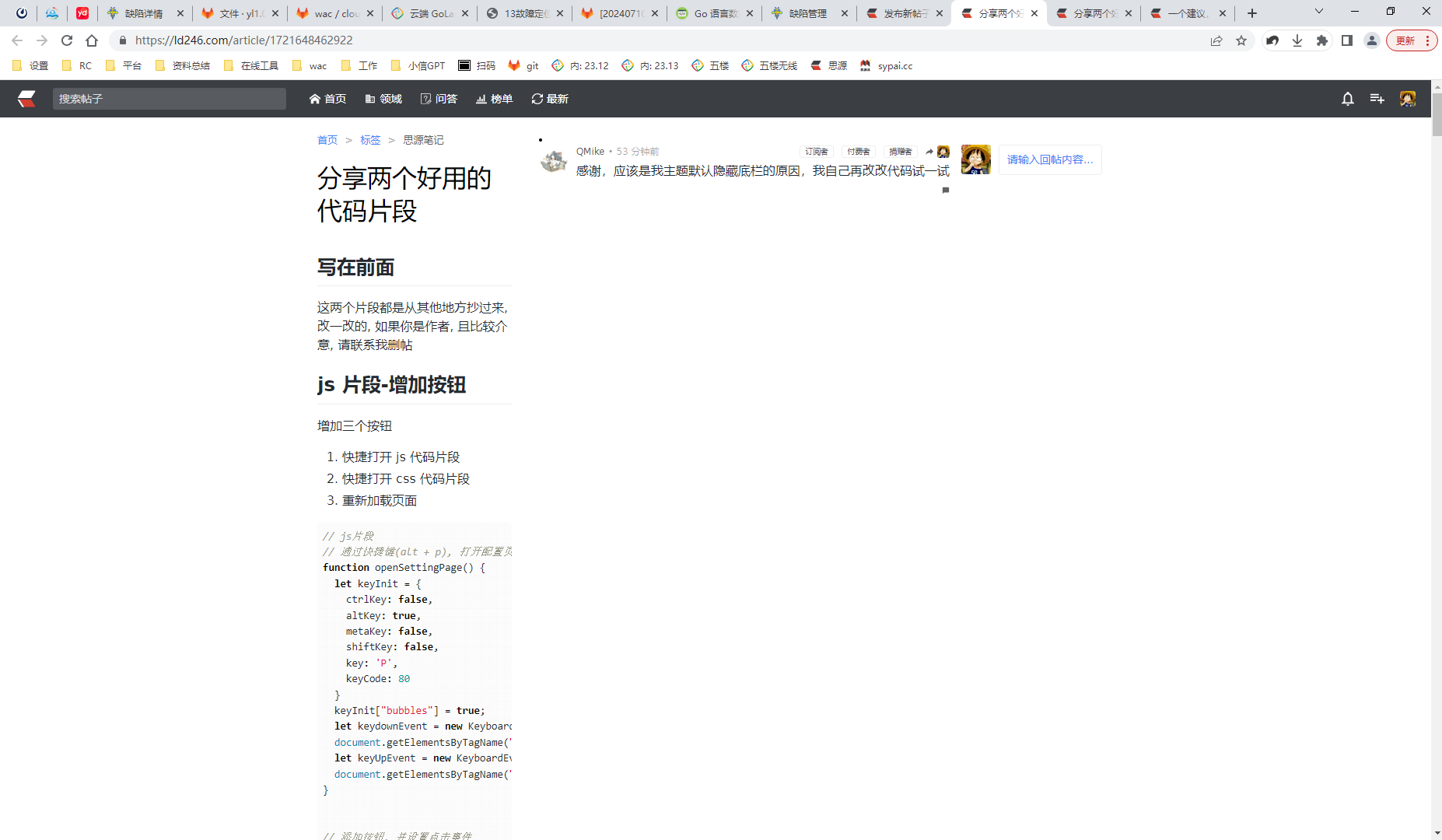Click the 首页 breadcrumb link
Image resolution: width=1442 pixels, height=840 pixels.
click(x=327, y=140)
